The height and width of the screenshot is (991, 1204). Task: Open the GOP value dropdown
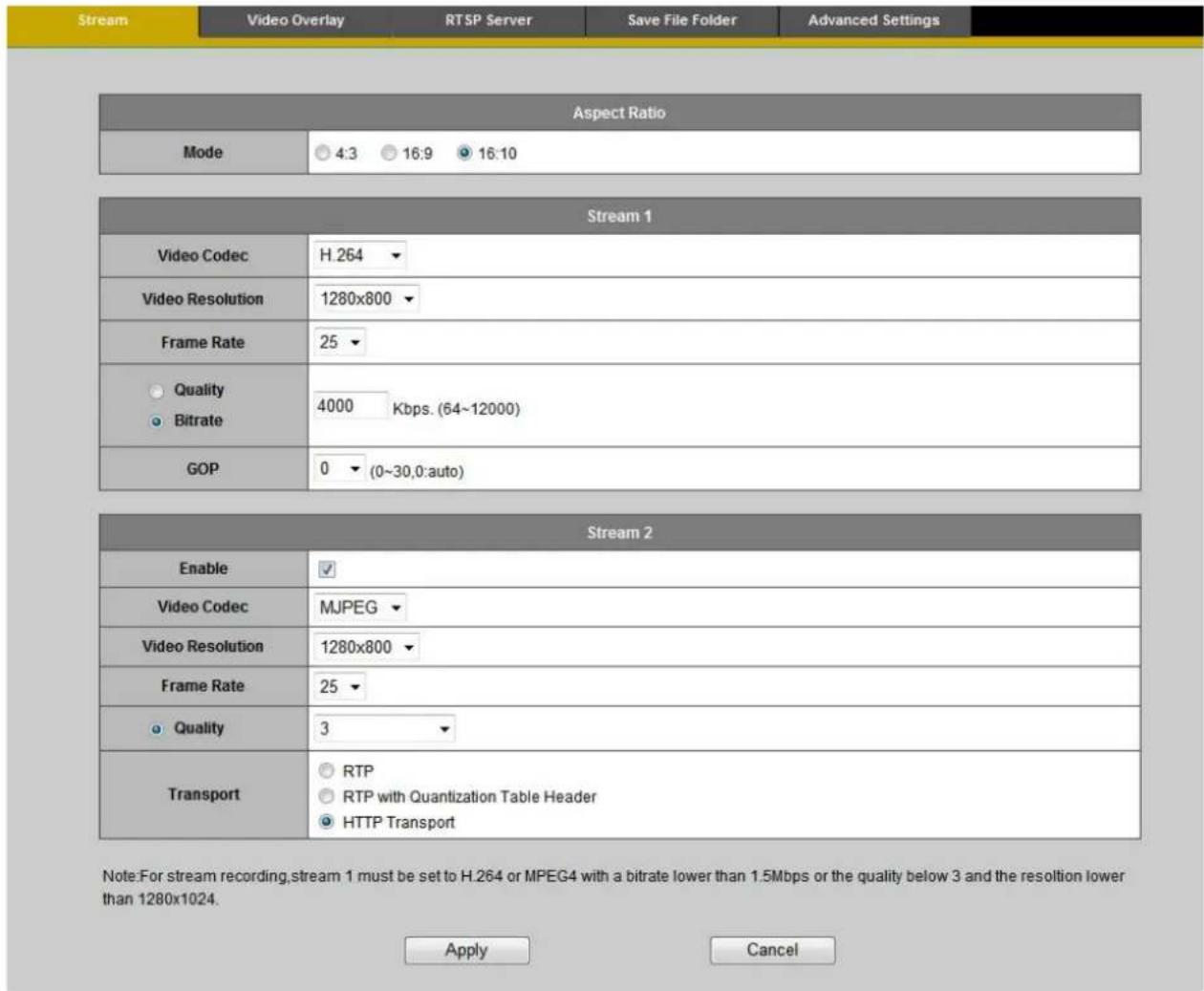pyautogui.click(x=339, y=469)
